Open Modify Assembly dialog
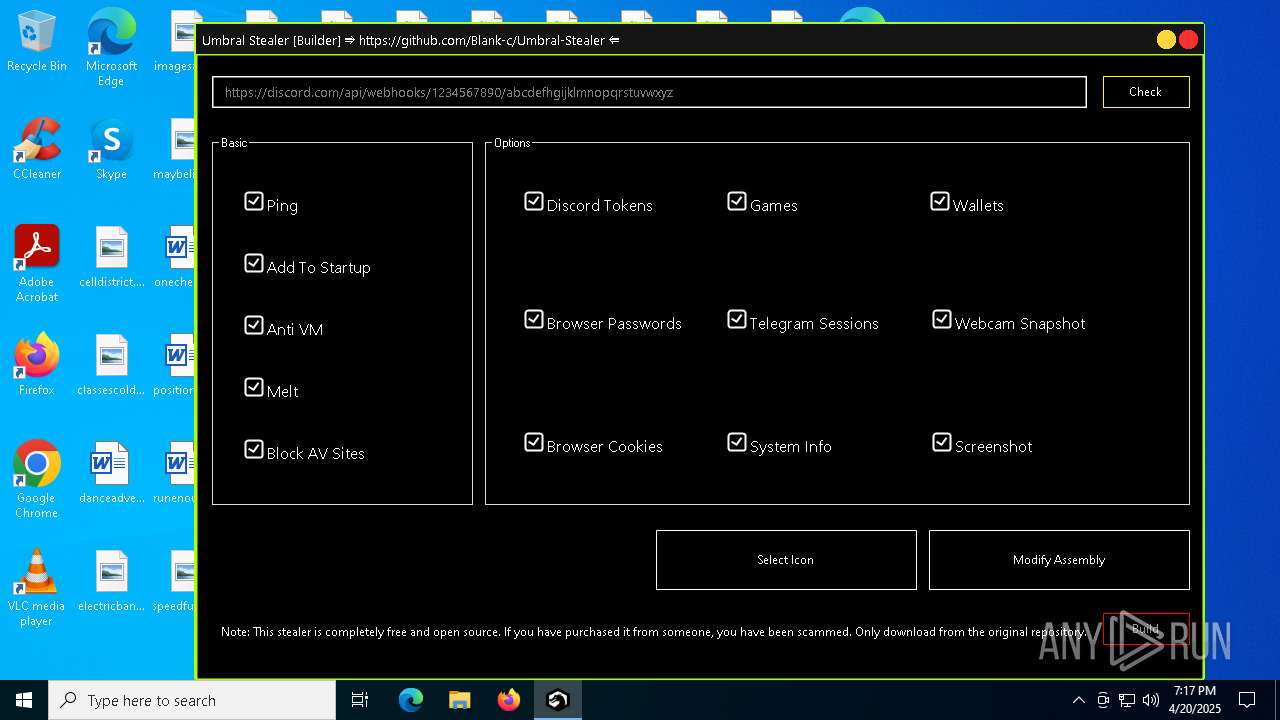This screenshot has width=1280, height=720. tap(1059, 560)
